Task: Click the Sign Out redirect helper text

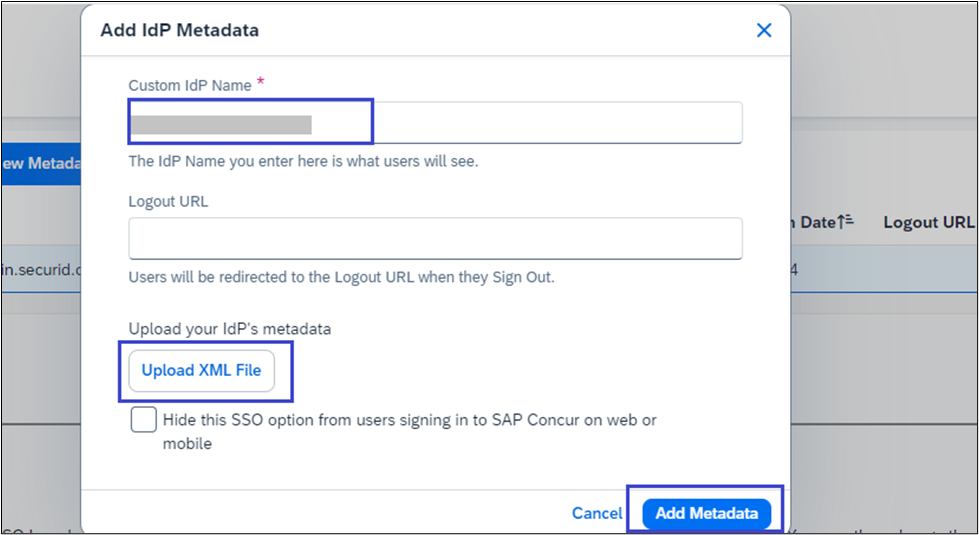Action: tap(341, 277)
